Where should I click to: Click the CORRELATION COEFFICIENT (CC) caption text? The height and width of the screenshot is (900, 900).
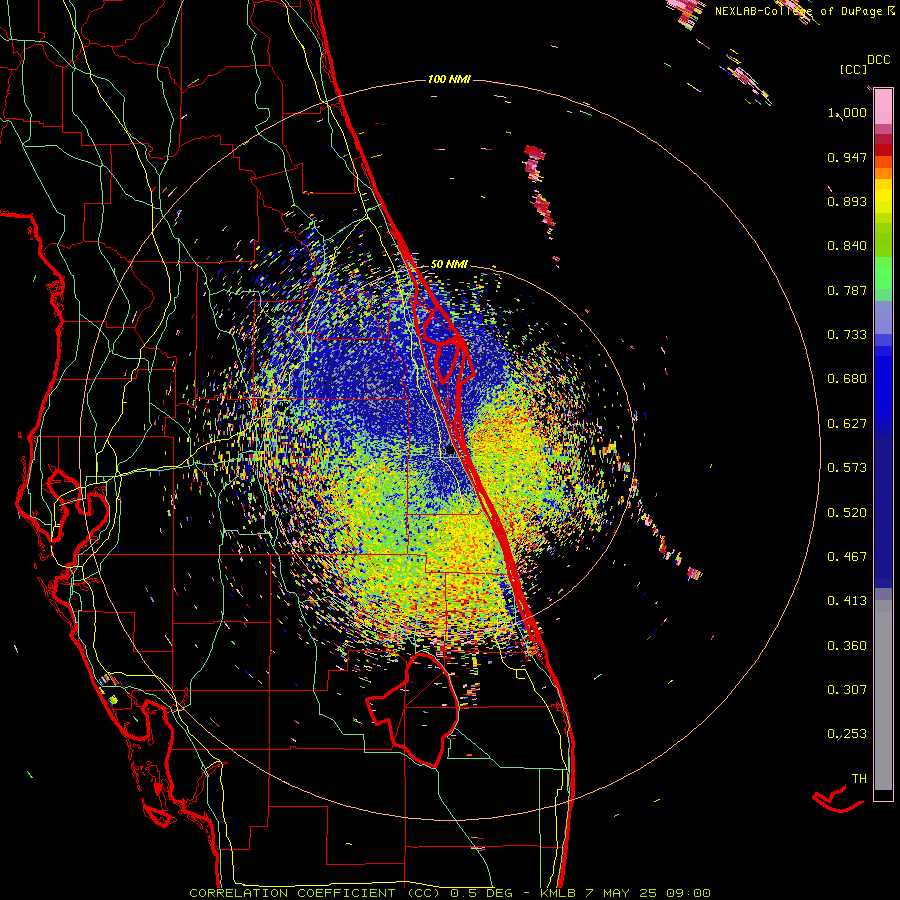tap(315, 893)
